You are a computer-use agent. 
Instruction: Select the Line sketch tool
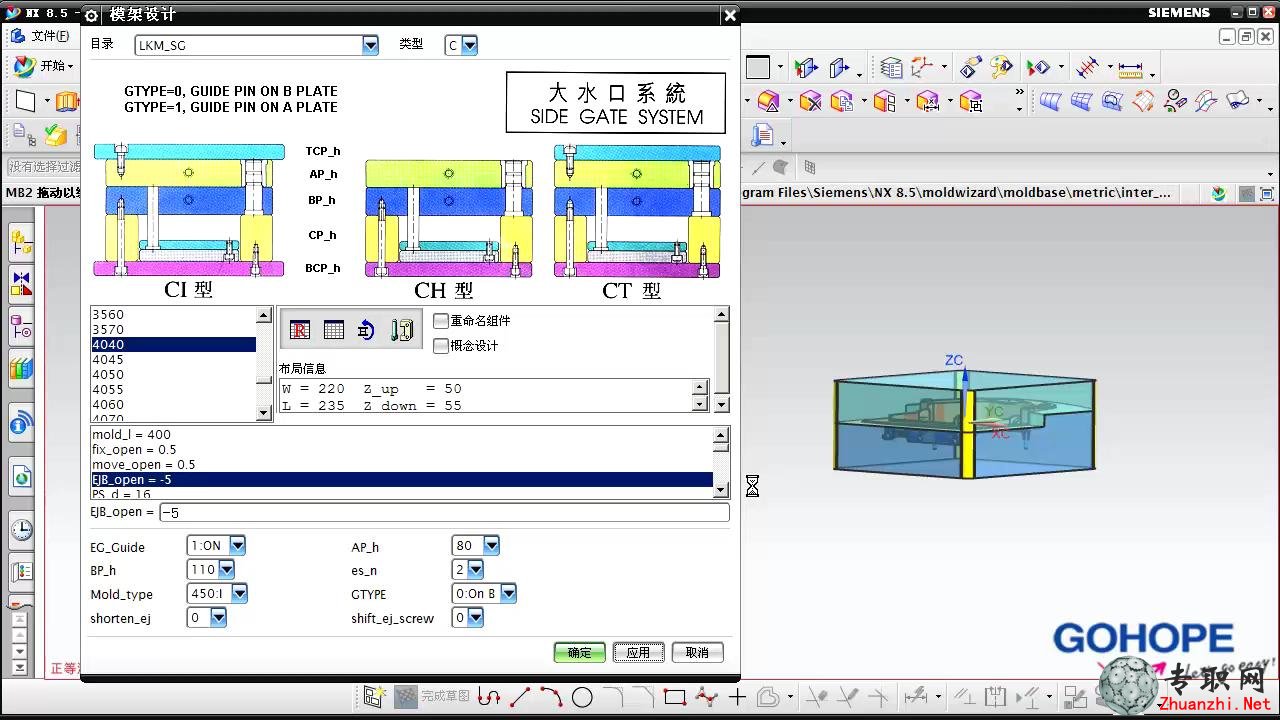pyautogui.click(x=520, y=697)
